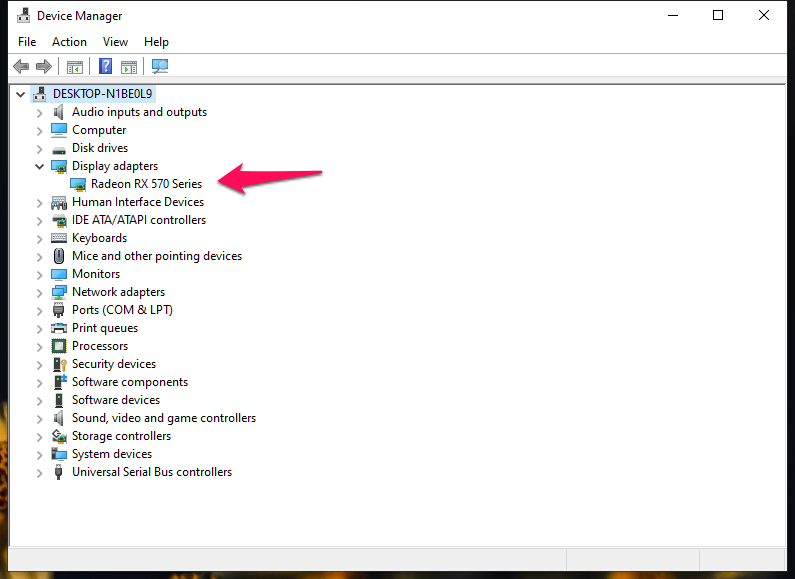This screenshot has width=795, height=579.
Task: Click the Processors chip icon
Action: (x=59, y=346)
